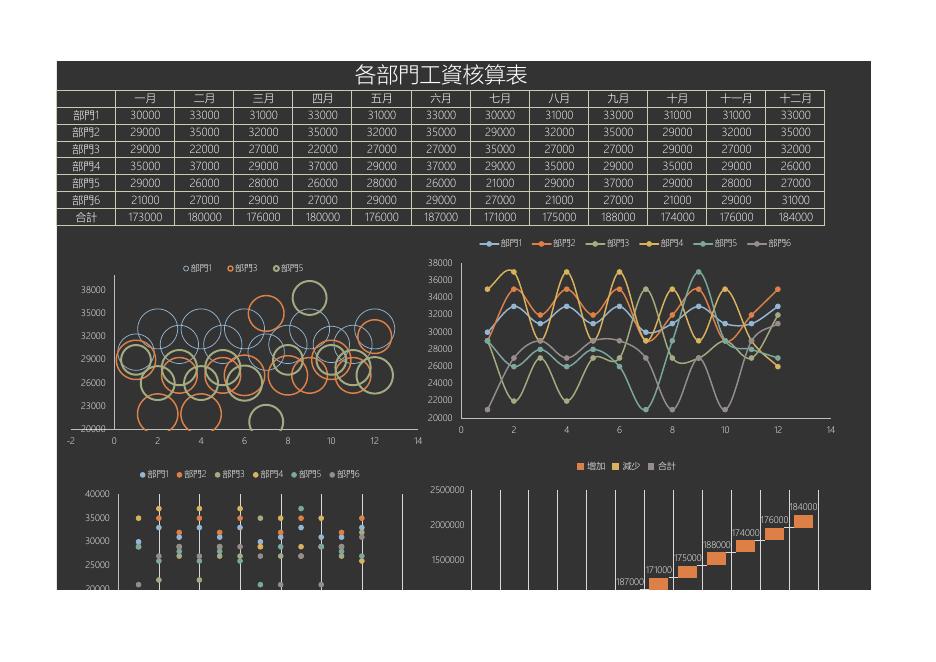
Task: Select the 十一月 header cell
Action: coord(736,98)
